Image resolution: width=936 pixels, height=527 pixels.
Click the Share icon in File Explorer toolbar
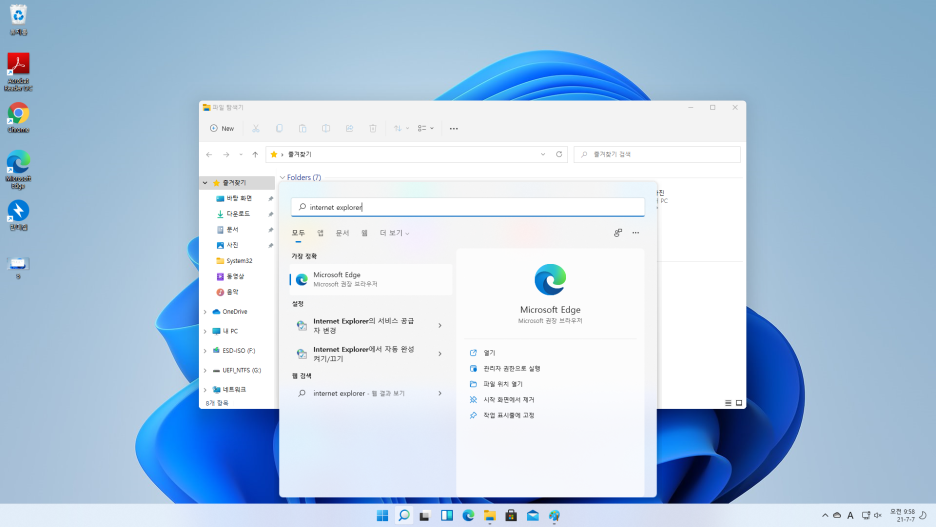coord(349,128)
